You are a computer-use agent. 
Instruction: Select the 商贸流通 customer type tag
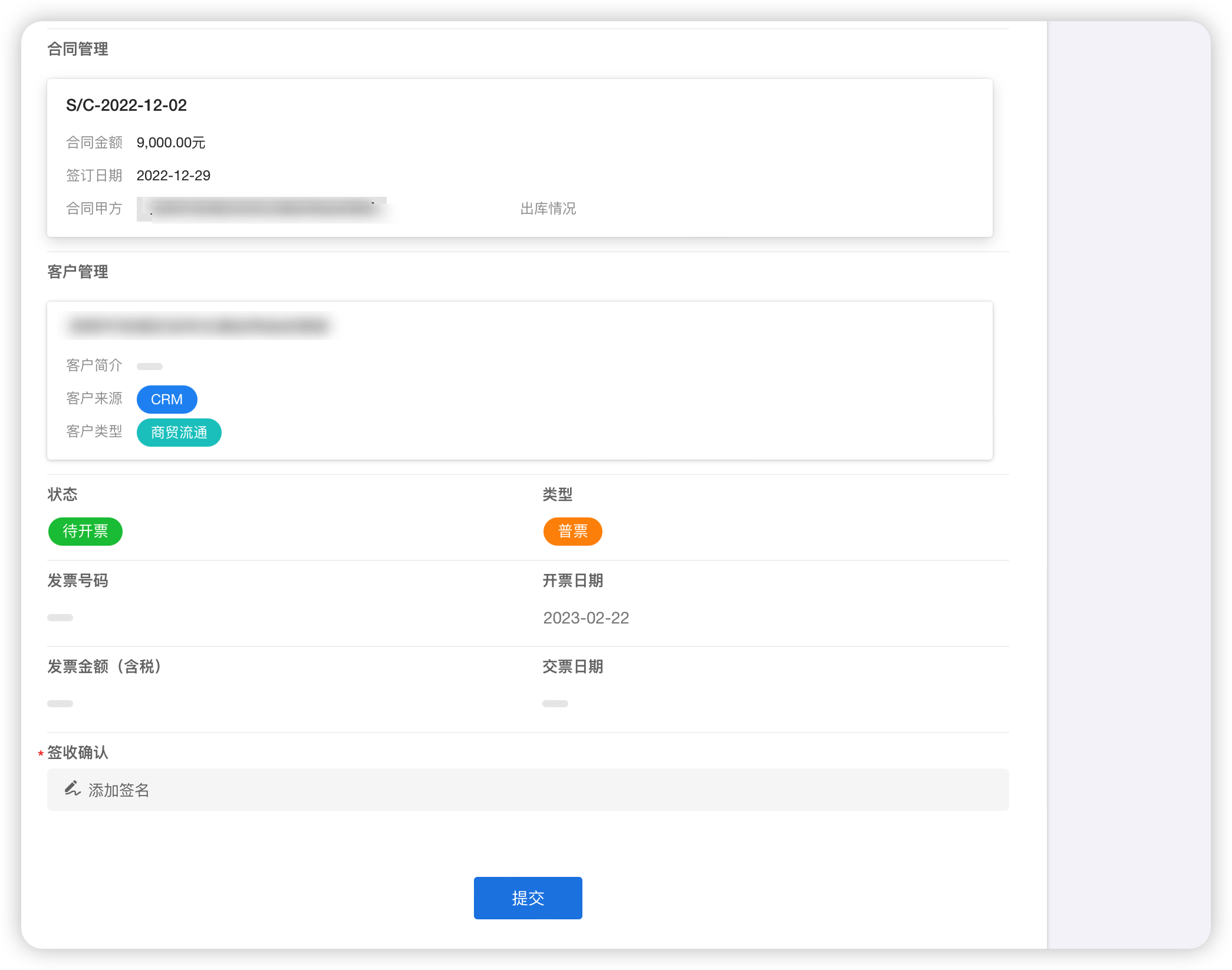pyautogui.click(x=179, y=433)
